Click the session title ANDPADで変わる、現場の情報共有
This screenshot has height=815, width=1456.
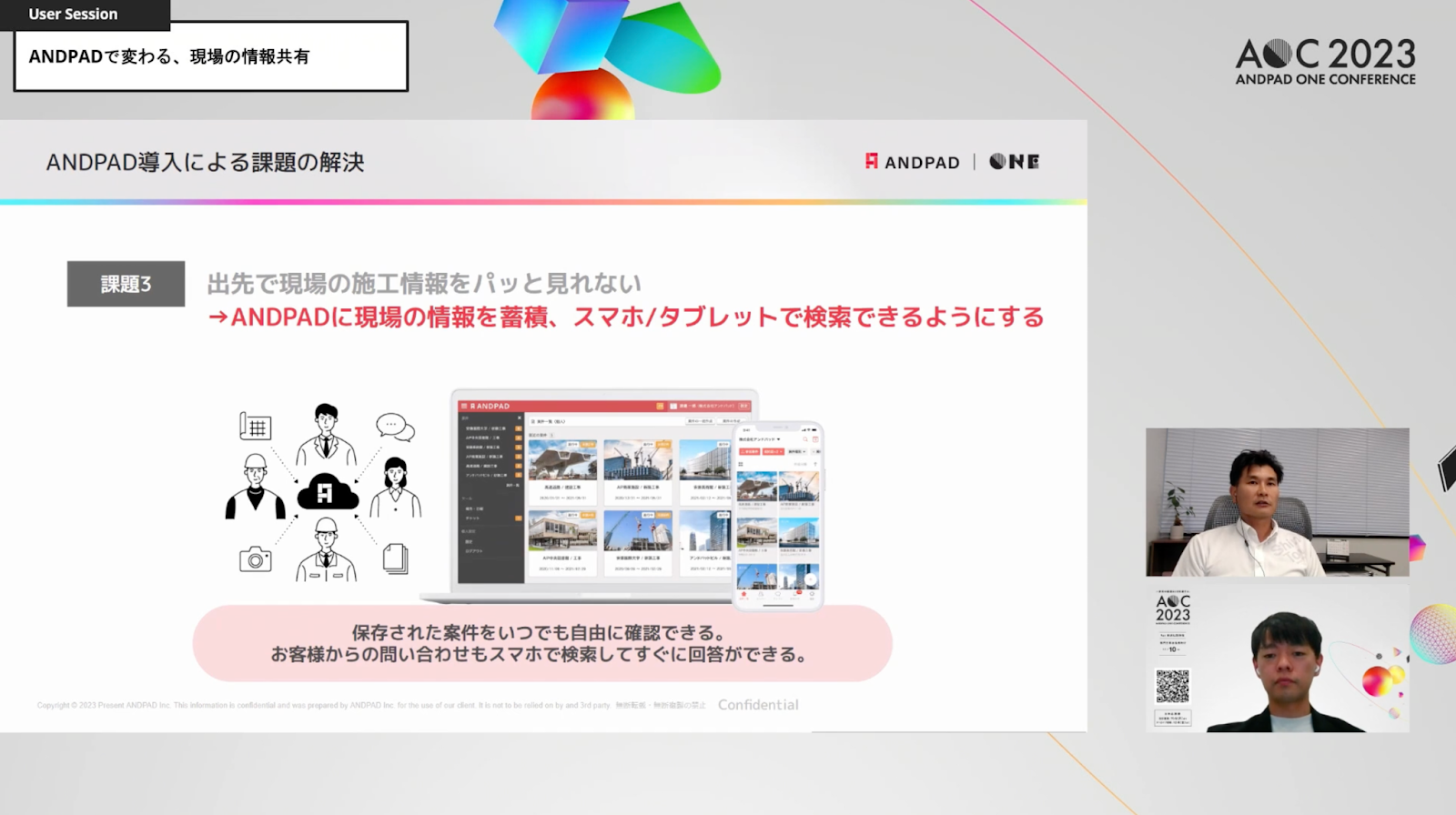click(x=169, y=56)
